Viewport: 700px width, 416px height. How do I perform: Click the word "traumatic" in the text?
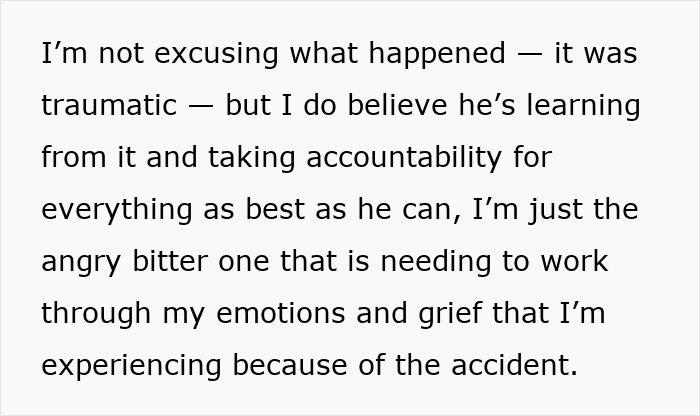tap(109, 105)
